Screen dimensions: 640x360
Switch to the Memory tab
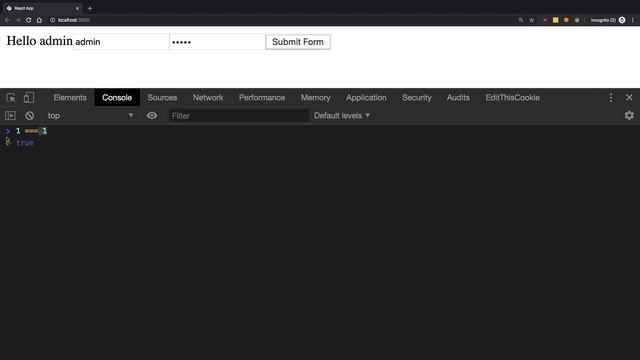pyautogui.click(x=316, y=98)
